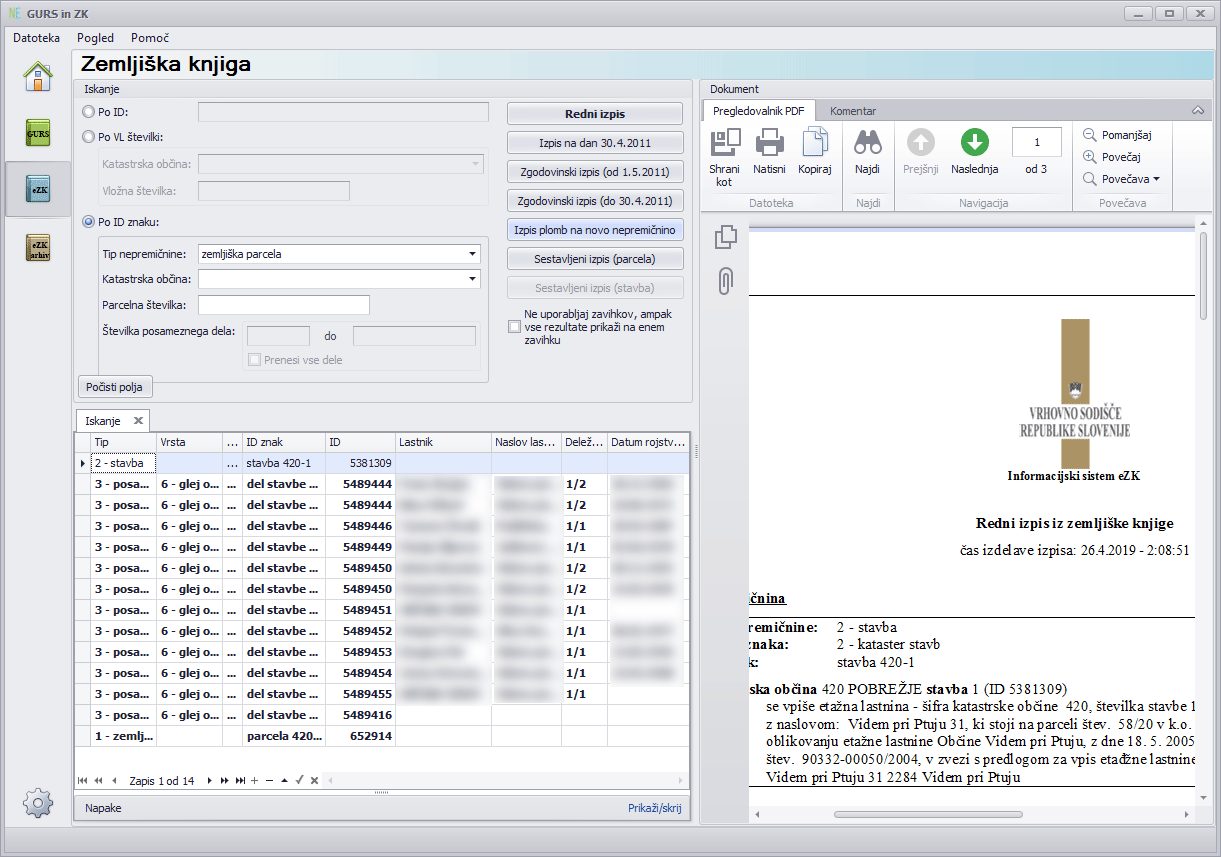Jump to last record in navigator
Image resolution: width=1221 pixels, height=857 pixels.
coord(240,780)
